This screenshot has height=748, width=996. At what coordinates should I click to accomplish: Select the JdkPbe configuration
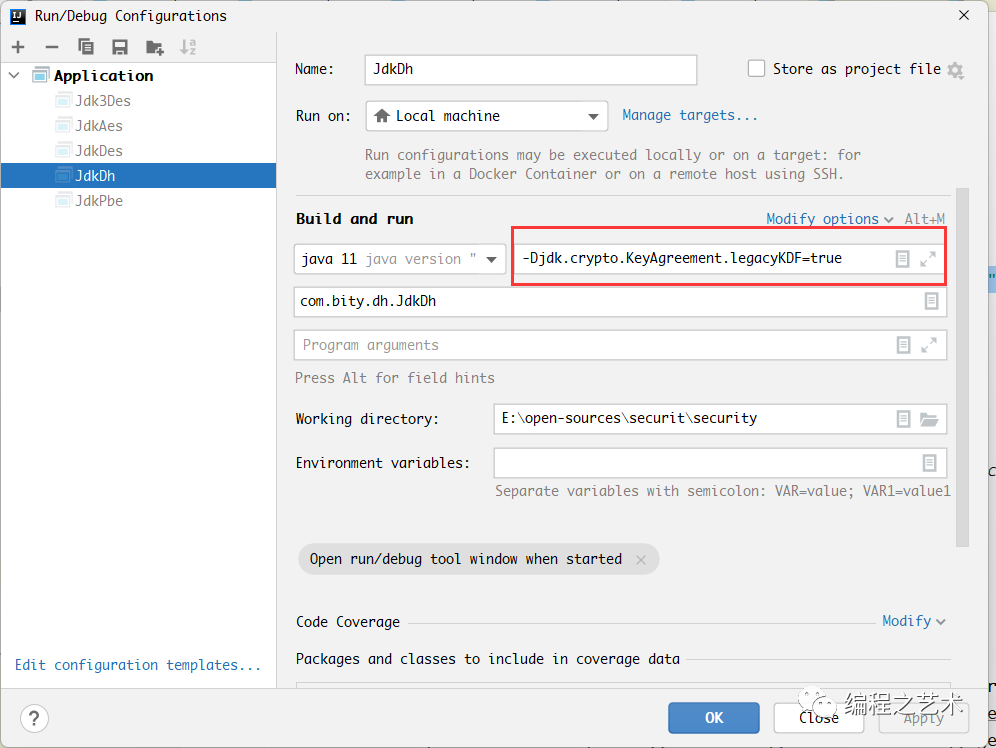click(98, 201)
